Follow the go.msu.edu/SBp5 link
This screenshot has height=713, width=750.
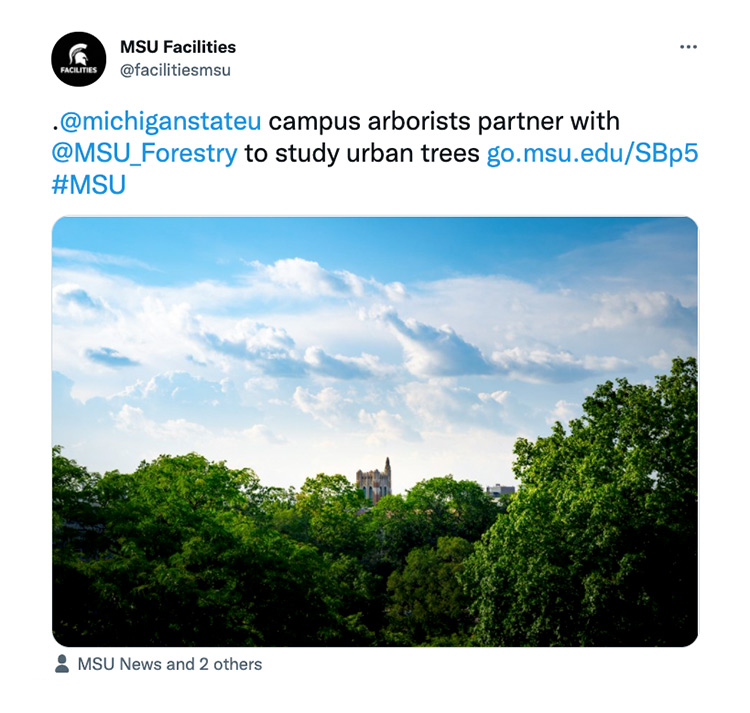tap(590, 153)
